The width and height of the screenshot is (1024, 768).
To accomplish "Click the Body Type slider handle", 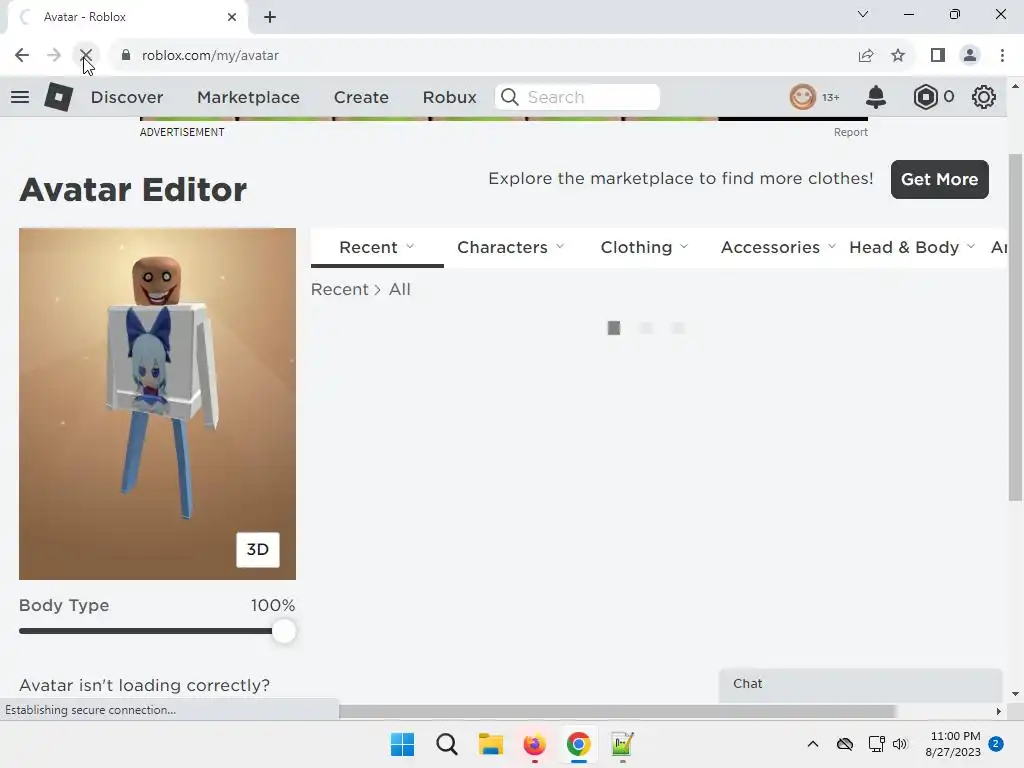I will tap(283, 632).
